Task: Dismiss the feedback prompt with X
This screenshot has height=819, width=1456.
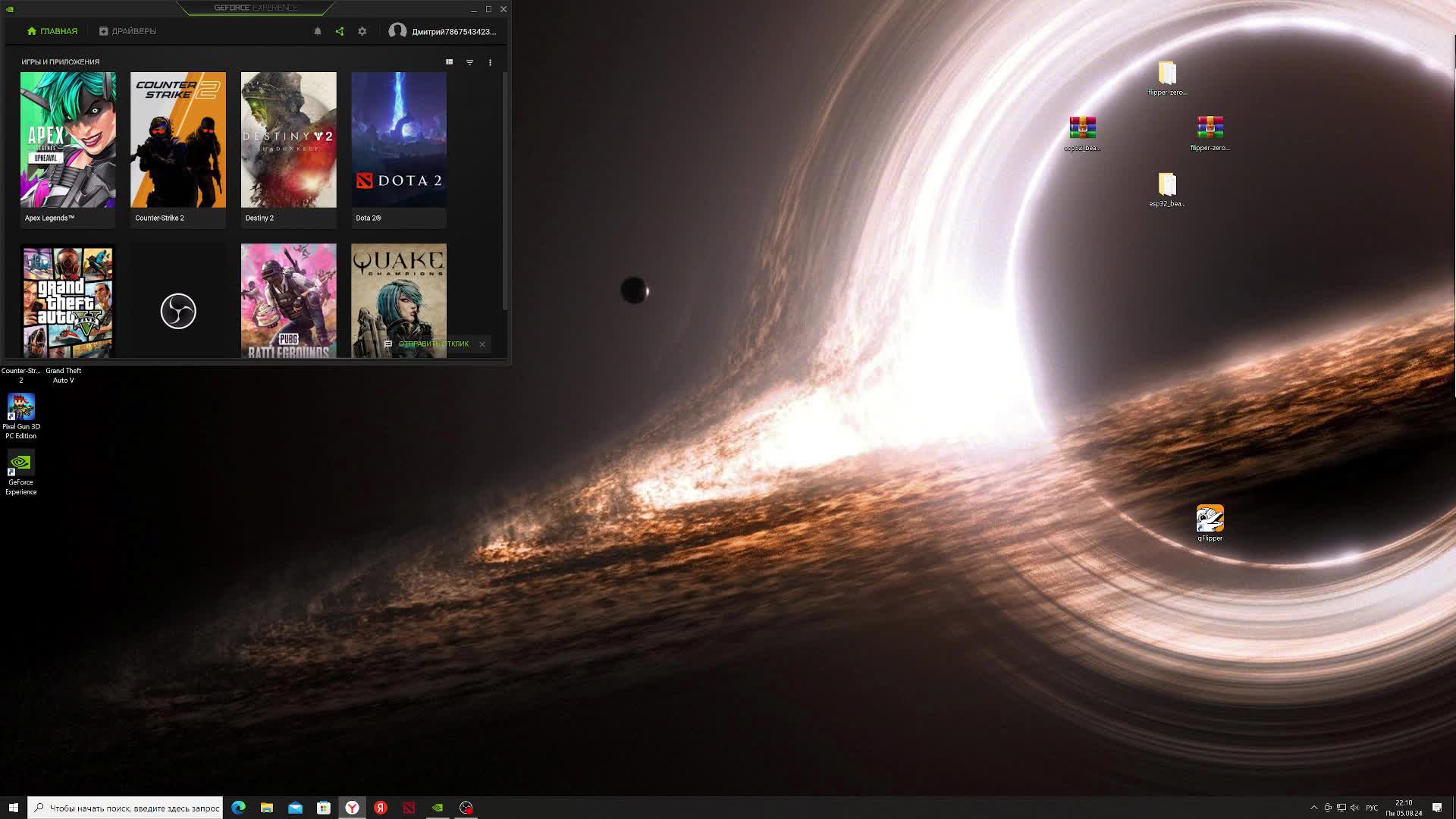Action: click(482, 344)
